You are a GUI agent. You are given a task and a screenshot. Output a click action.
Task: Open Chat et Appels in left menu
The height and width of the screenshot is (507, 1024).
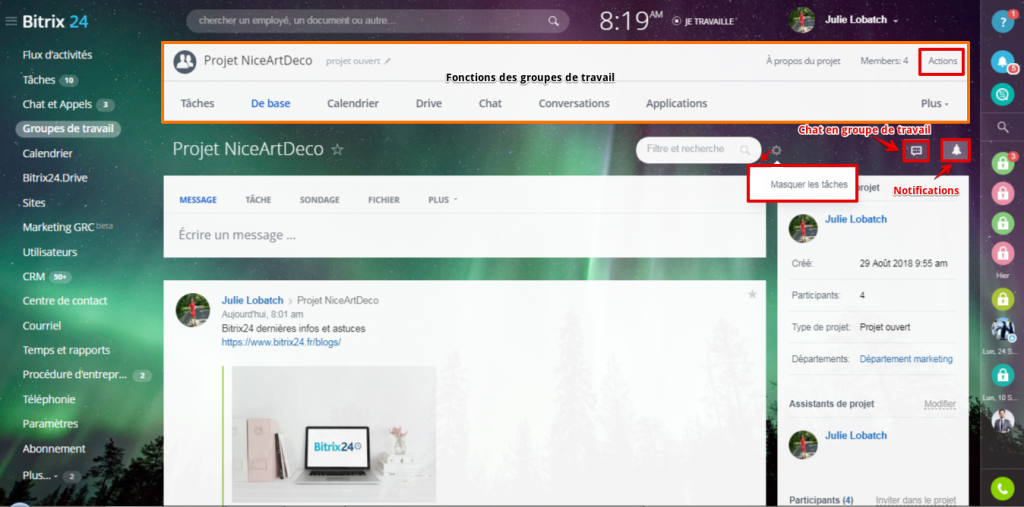tap(57, 105)
